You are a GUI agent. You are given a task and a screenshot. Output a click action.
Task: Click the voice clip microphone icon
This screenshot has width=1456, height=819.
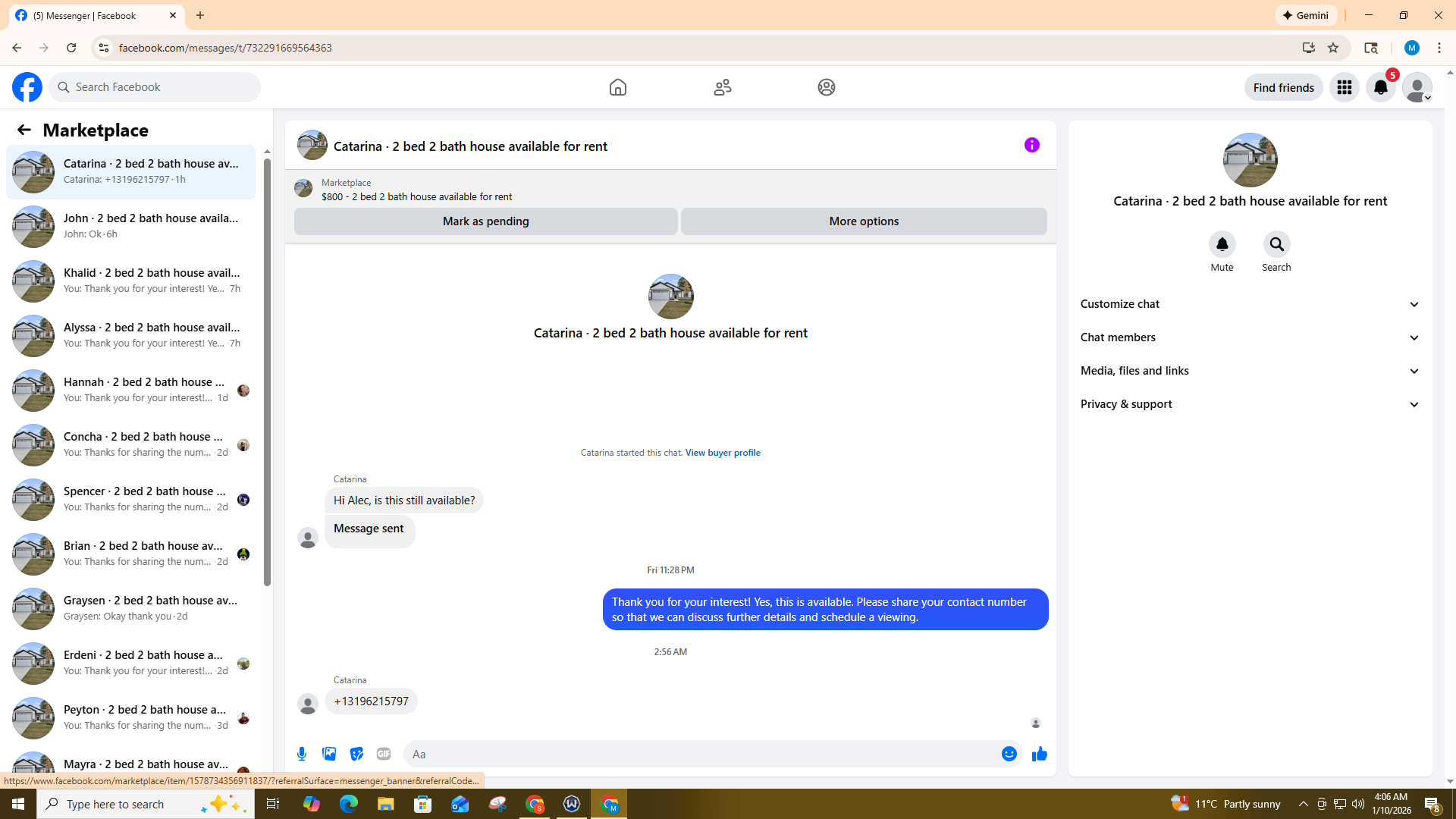302,754
